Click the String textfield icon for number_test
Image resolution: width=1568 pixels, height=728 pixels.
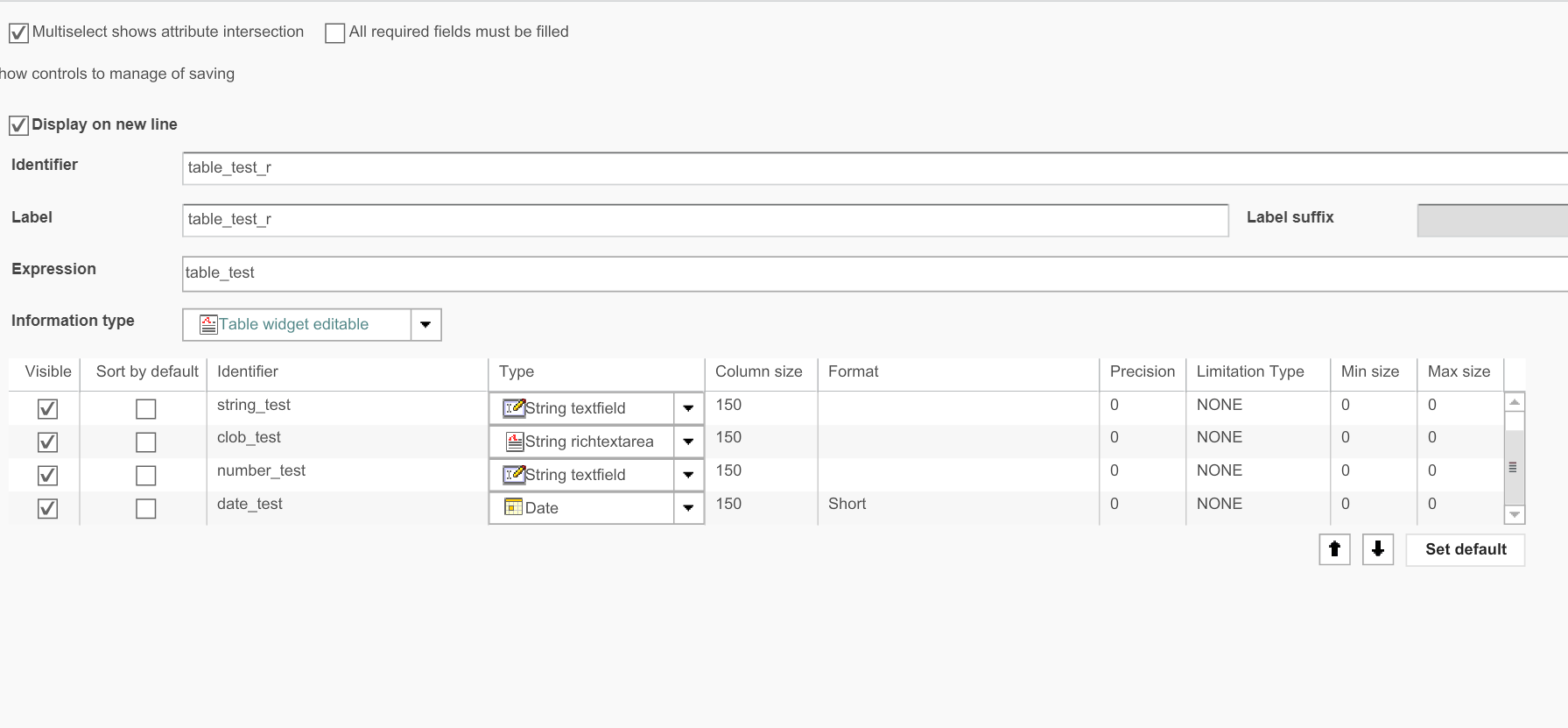coord(513,475)
